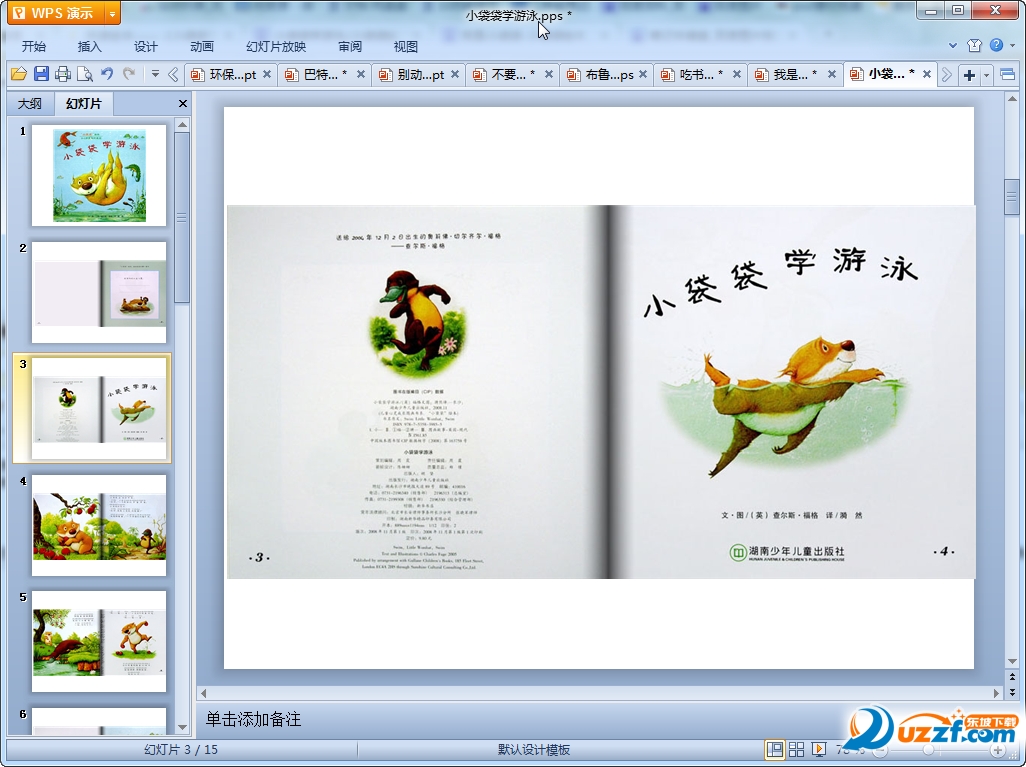Image resolution: width=1026 pixels, height=767 pixels.
Task: Switch to normal view icon
Action: [775, 749]
